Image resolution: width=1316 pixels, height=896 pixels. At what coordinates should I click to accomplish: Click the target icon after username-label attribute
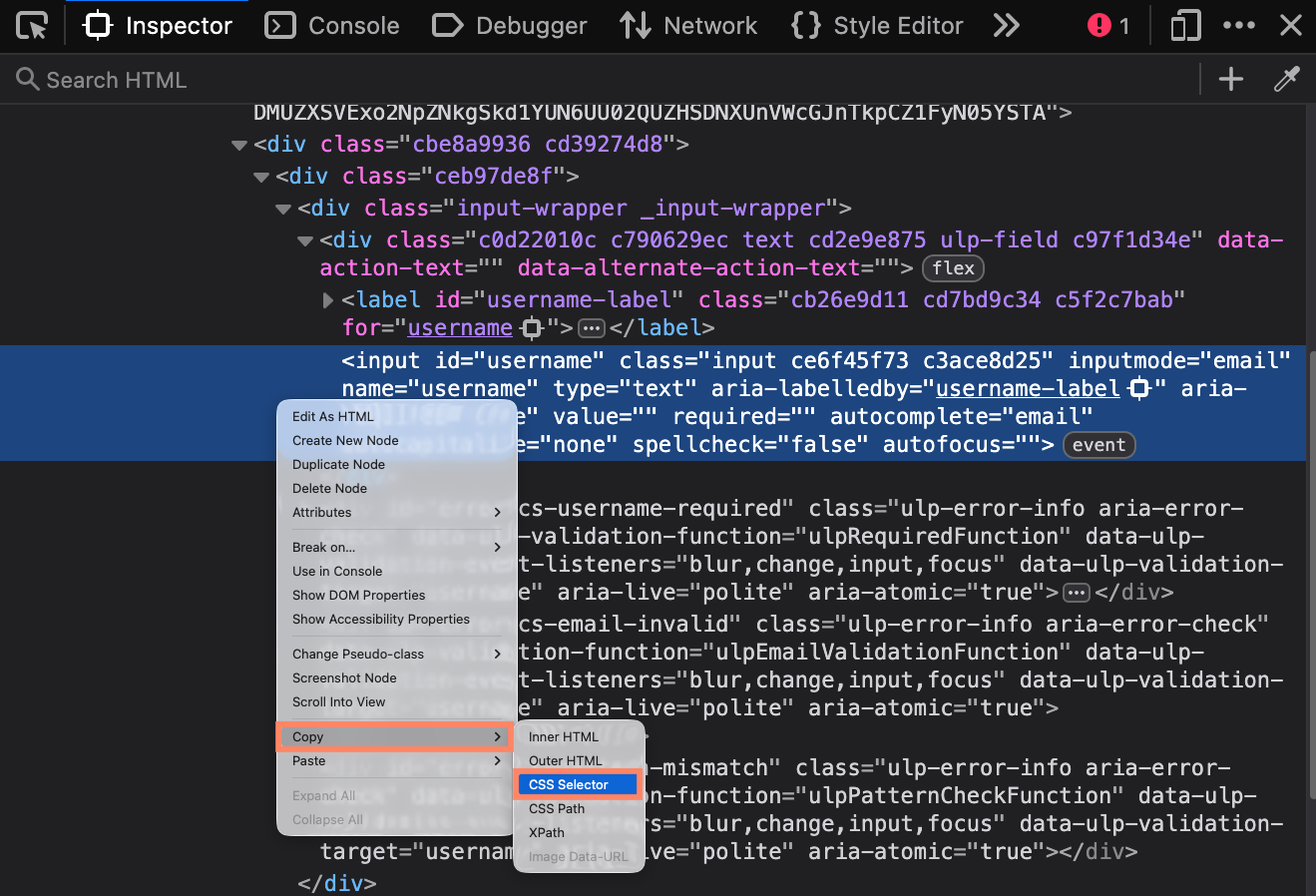1138,389
